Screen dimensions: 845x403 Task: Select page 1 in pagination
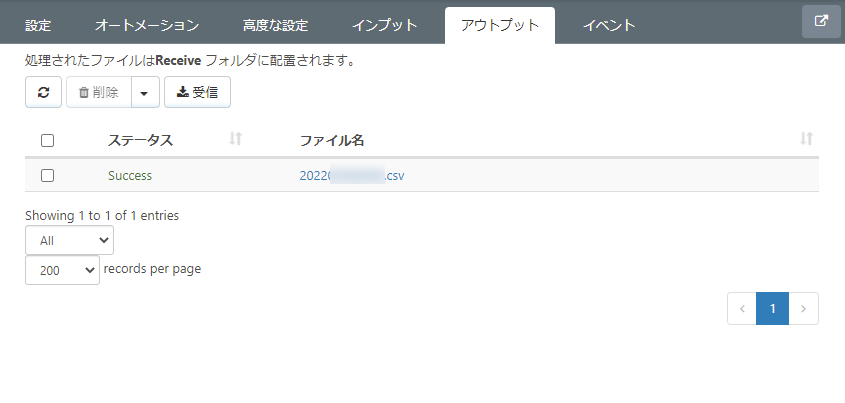click(773, 309)
